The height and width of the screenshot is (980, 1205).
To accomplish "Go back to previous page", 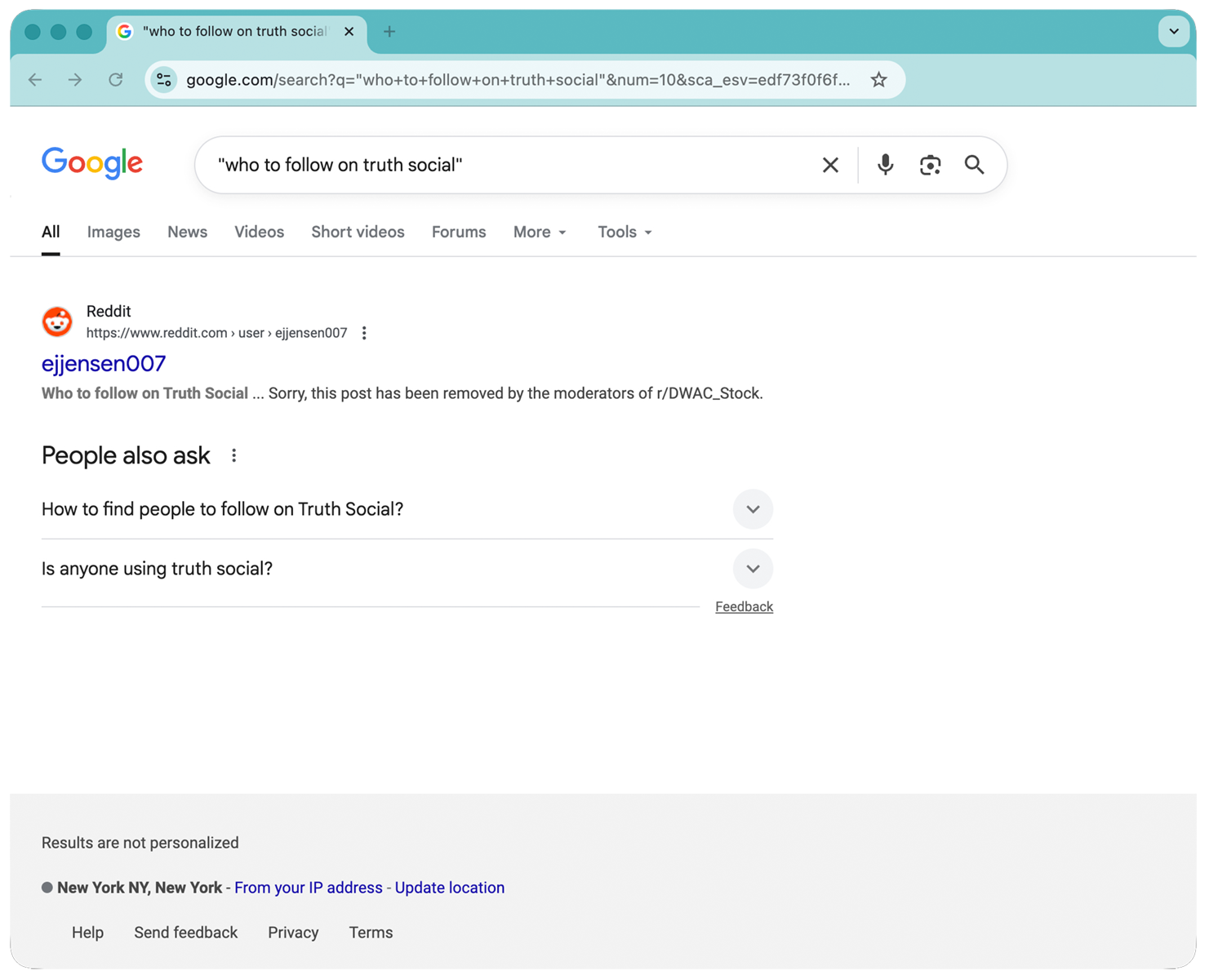I will click(35, 80).
